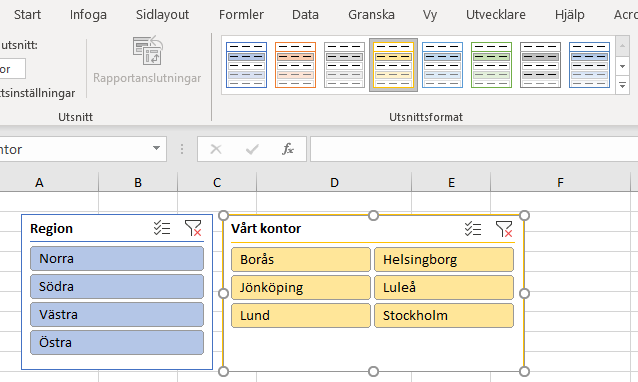The height and width of the screenshot is (382, 638).
Task: Clear filter on Vårt kontor slicer
Action: pos(504,229)
